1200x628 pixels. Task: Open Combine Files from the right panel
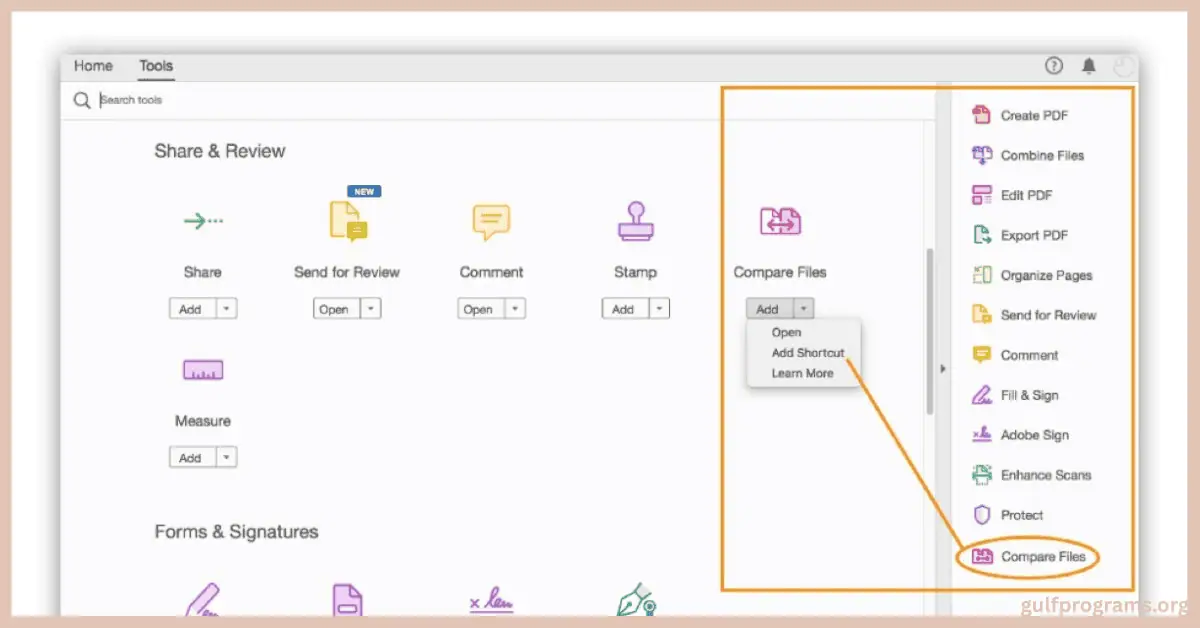pos(1041,155)
